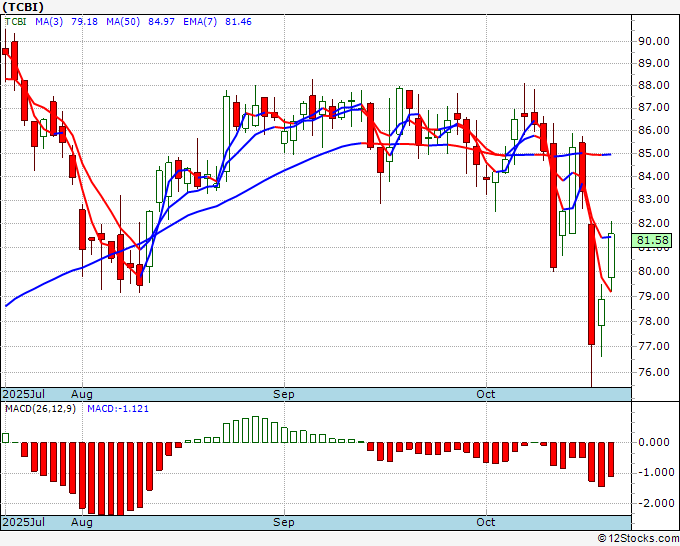The image size is (680, 546).
Task: Click Oct on the price chart date axis
Action: 485,394
